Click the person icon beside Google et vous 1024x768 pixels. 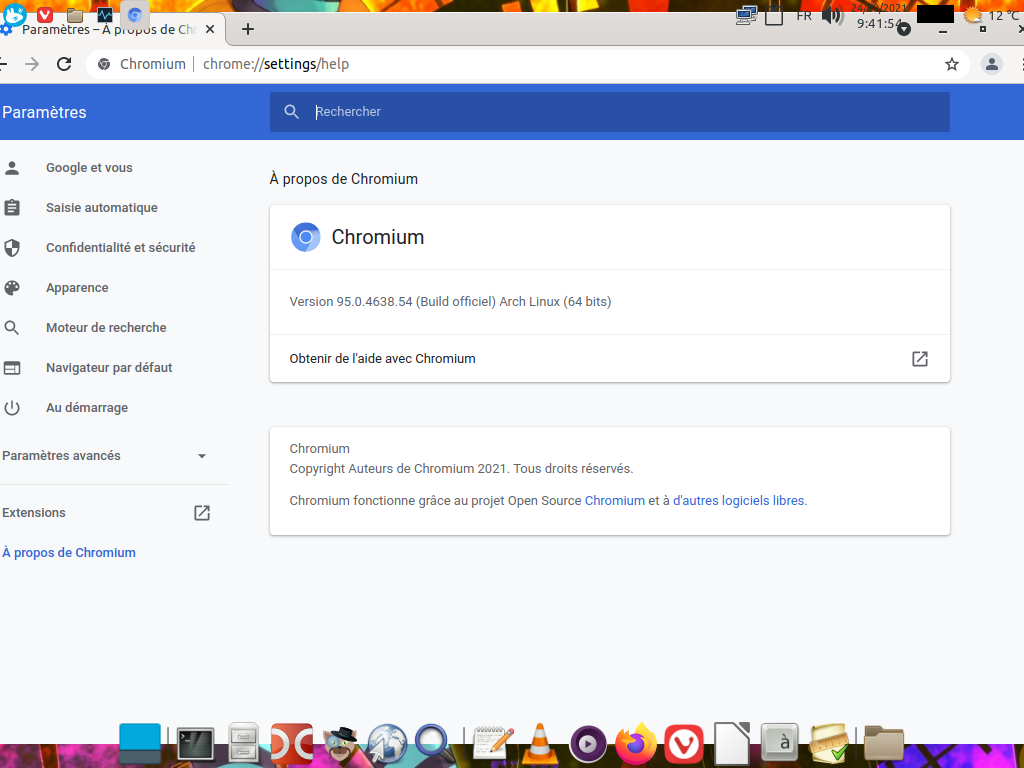[12, 168]
